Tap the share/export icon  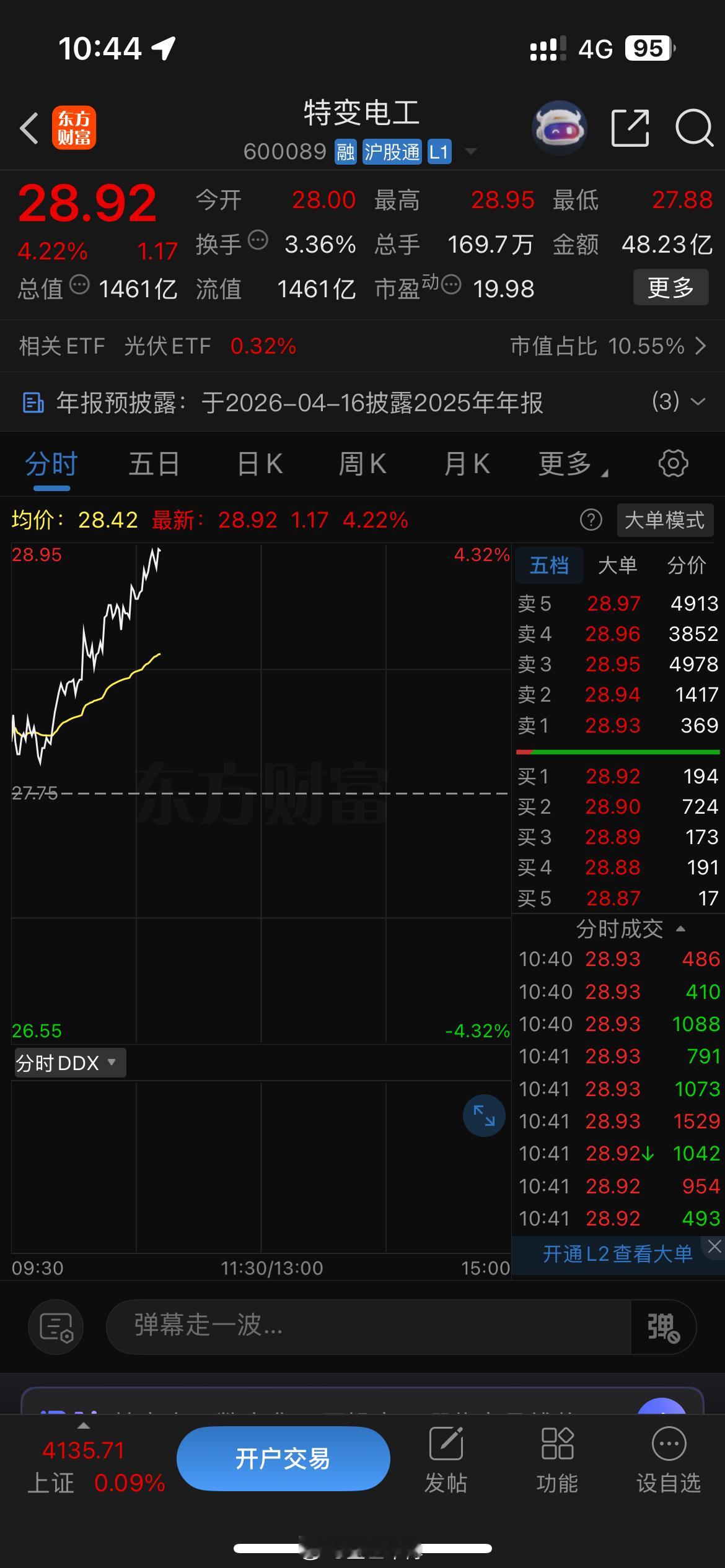(x=630, y=128)
